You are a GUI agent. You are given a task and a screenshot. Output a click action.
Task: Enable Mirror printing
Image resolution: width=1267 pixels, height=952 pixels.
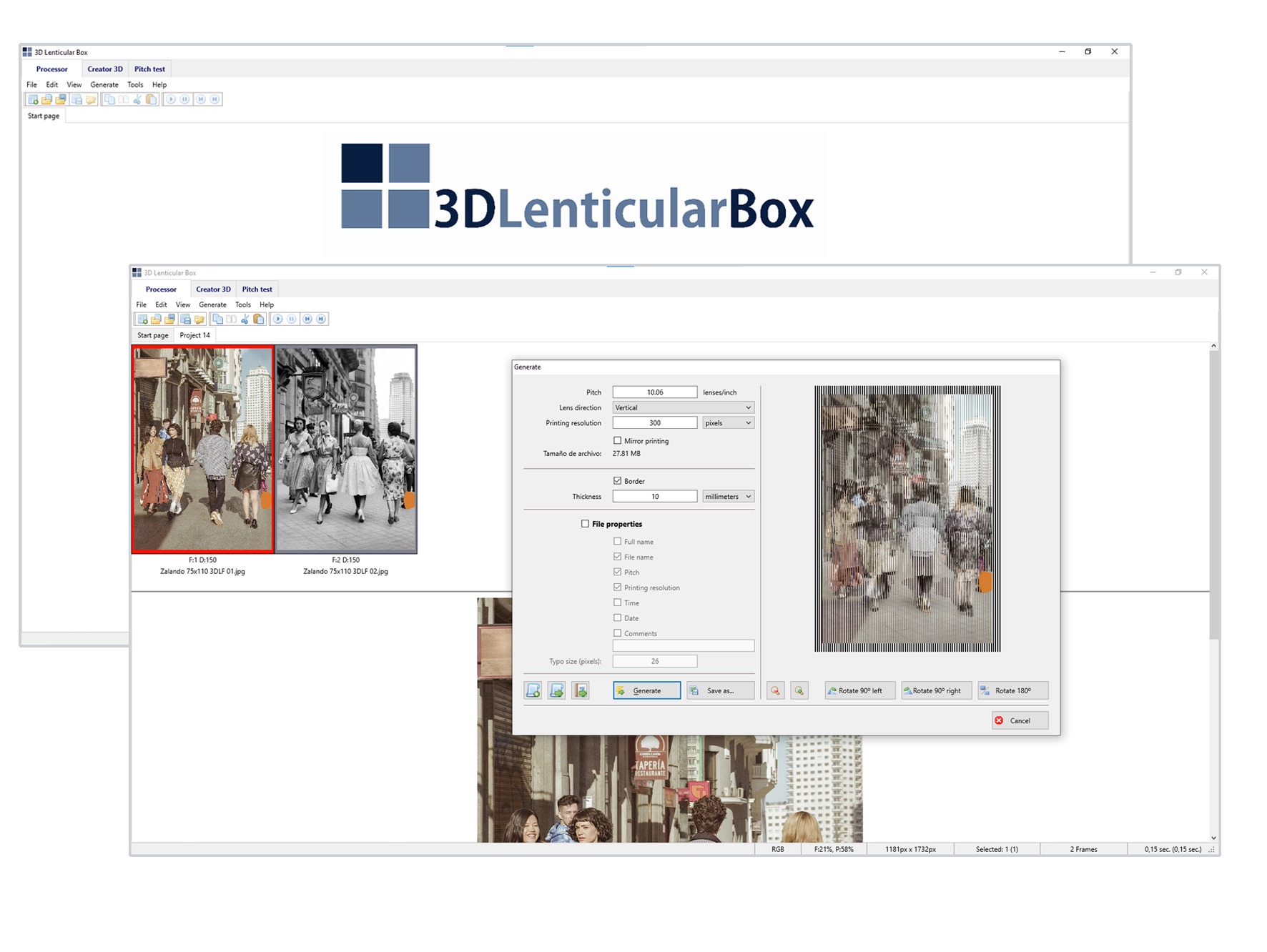coord(618,441)
